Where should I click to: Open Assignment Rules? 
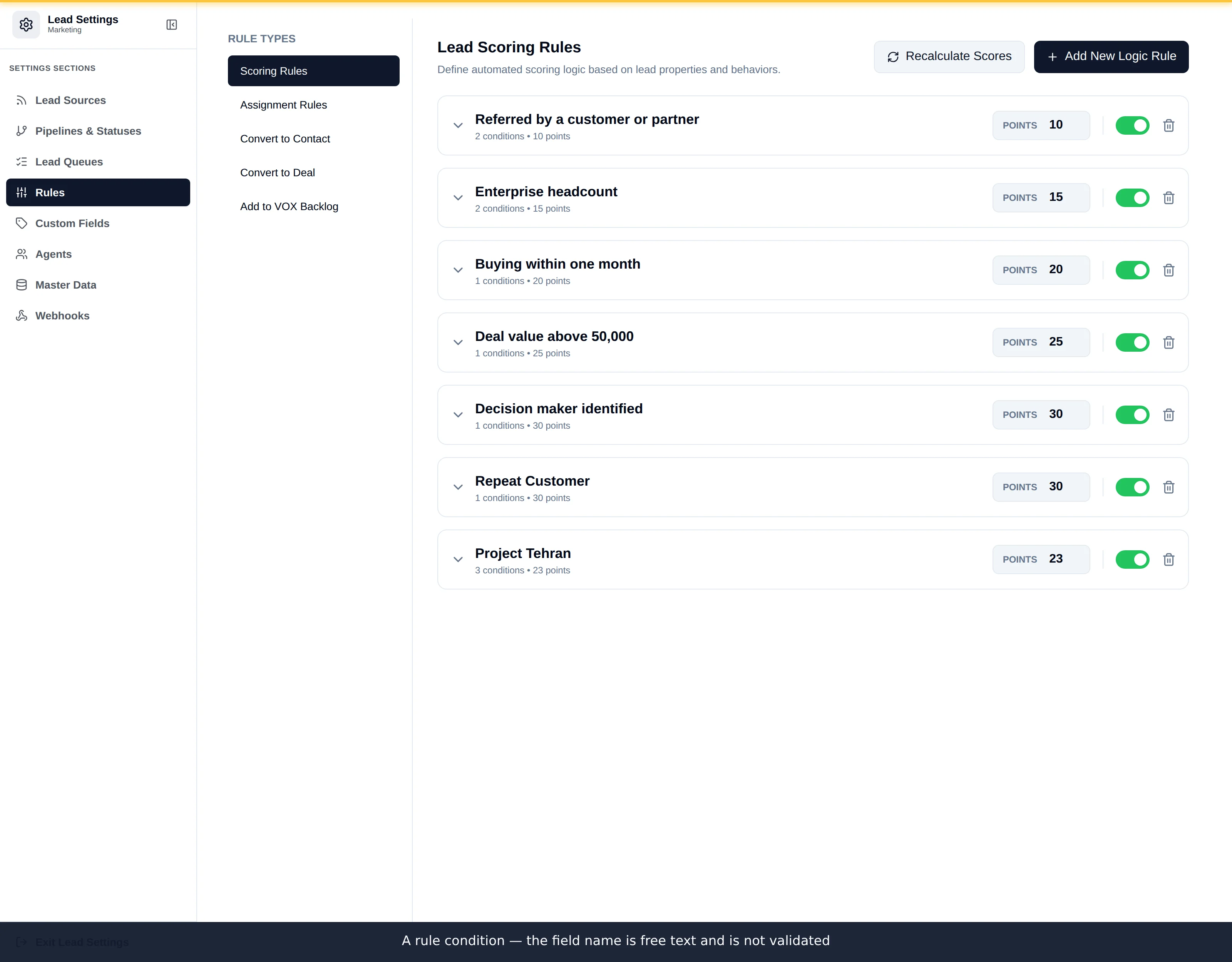[314, 105]
